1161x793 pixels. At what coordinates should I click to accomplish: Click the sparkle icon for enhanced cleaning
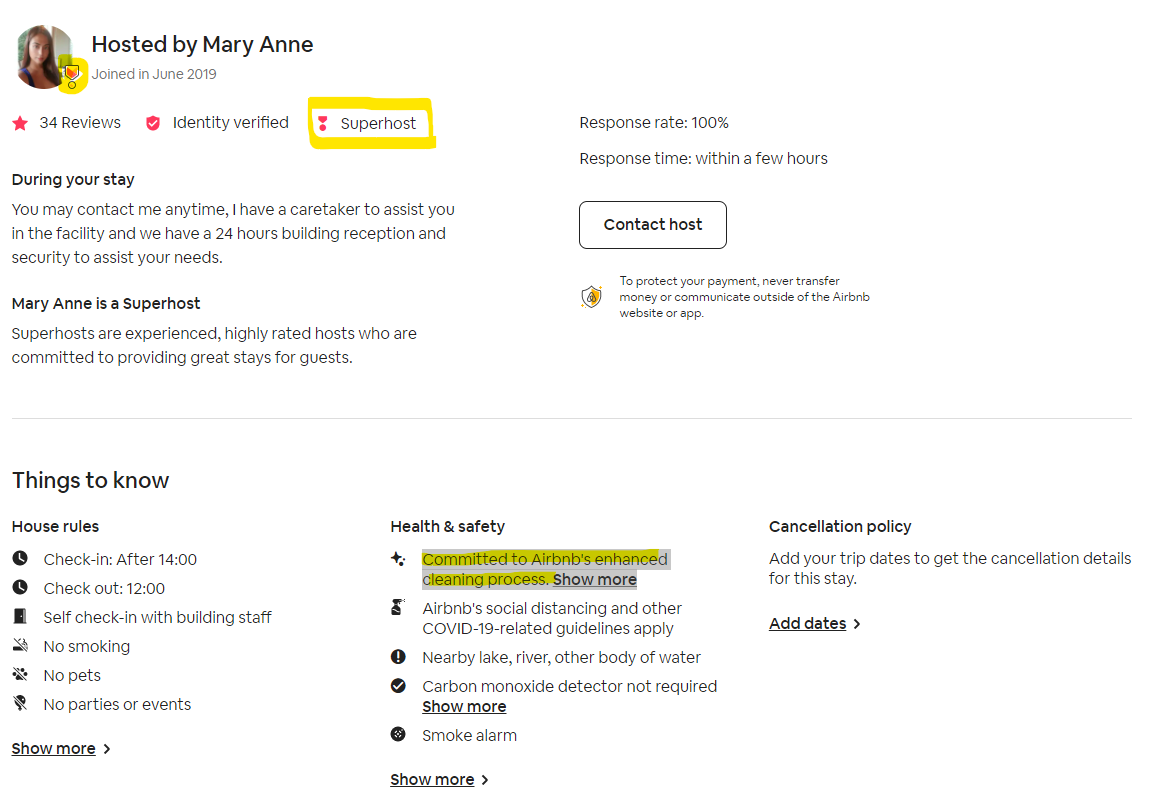pyautogui.click(x=398, y=559)
